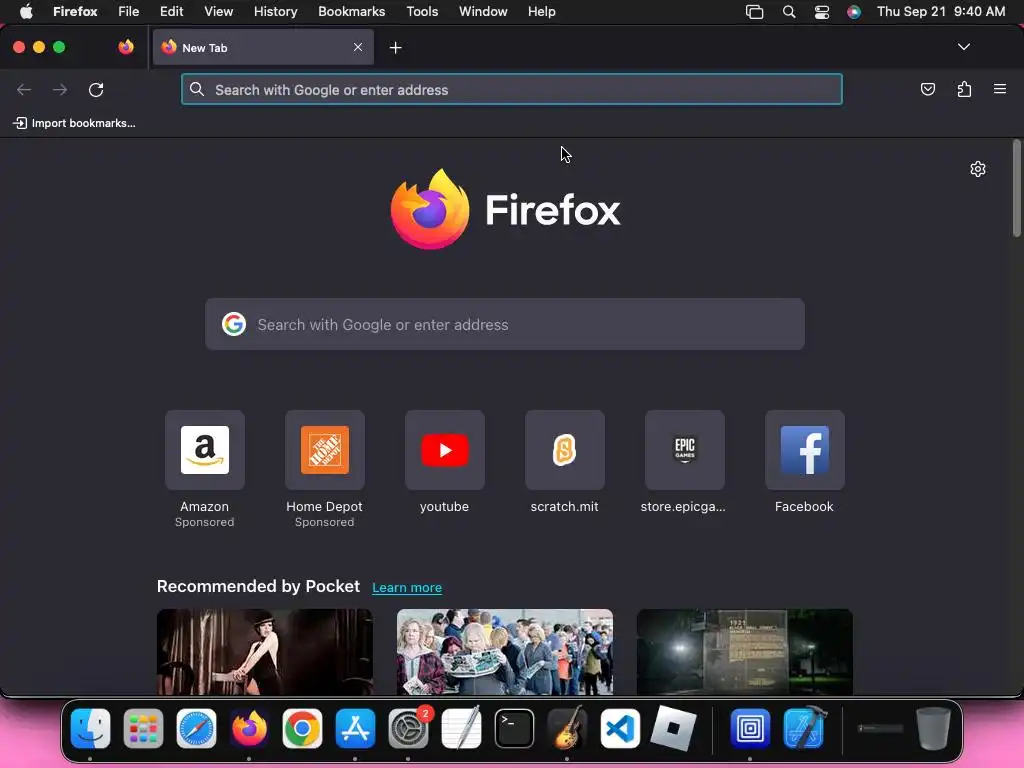1024x768 pixels.
Task: Open the View menu
Action: (x=218, y=12)
